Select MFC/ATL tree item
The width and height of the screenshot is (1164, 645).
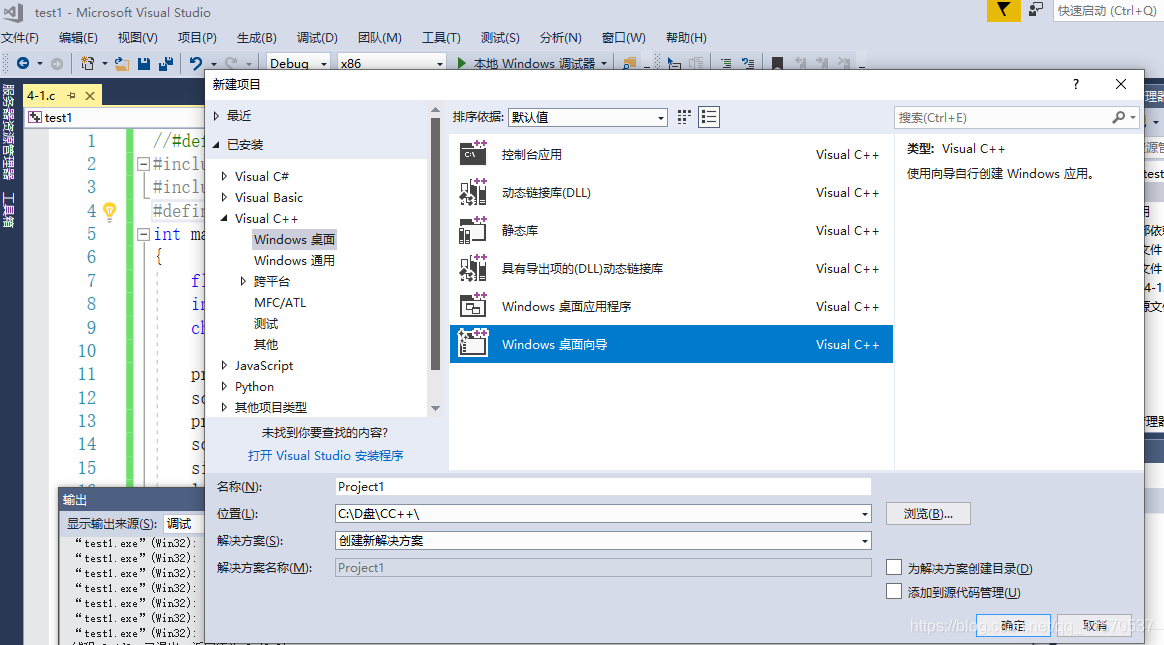(280, 302)
